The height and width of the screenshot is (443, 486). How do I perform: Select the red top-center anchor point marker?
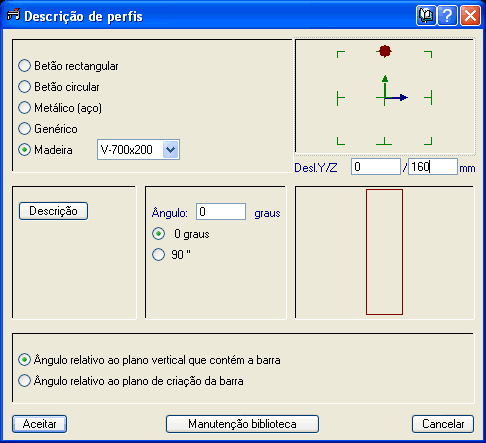tap(385, 51)
